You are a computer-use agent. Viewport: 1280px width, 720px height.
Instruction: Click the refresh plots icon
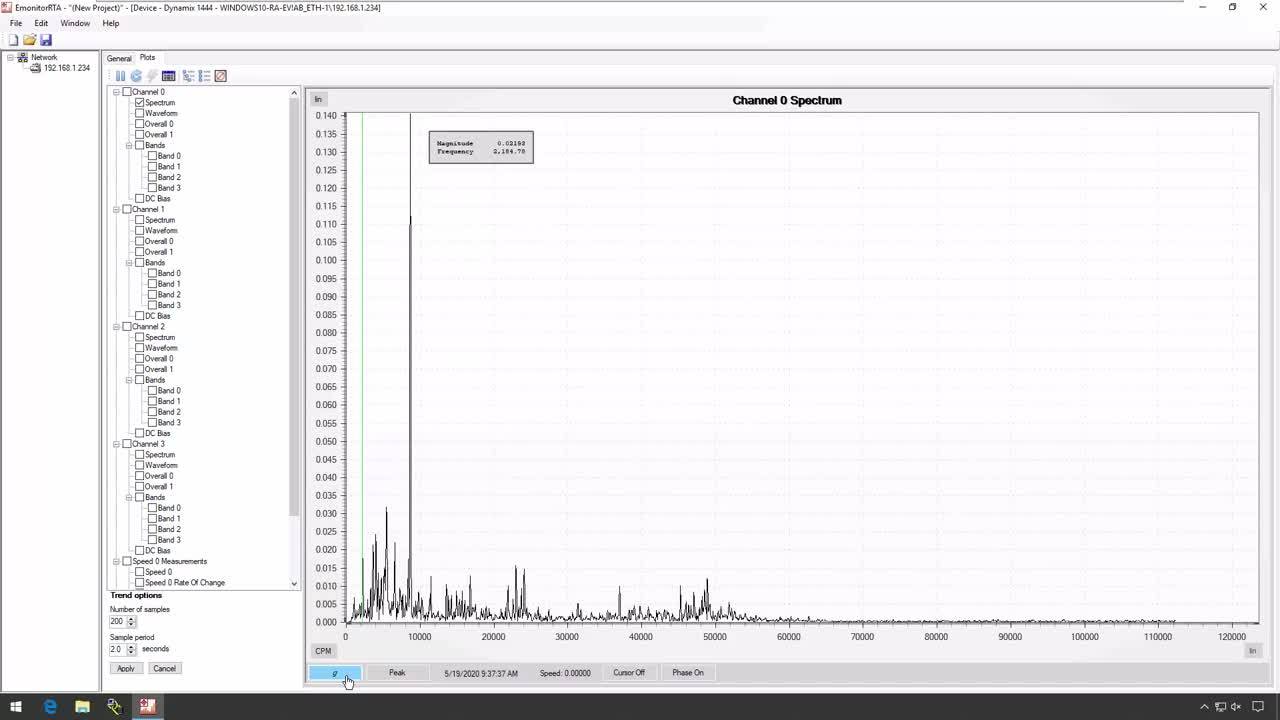(136, 76)
